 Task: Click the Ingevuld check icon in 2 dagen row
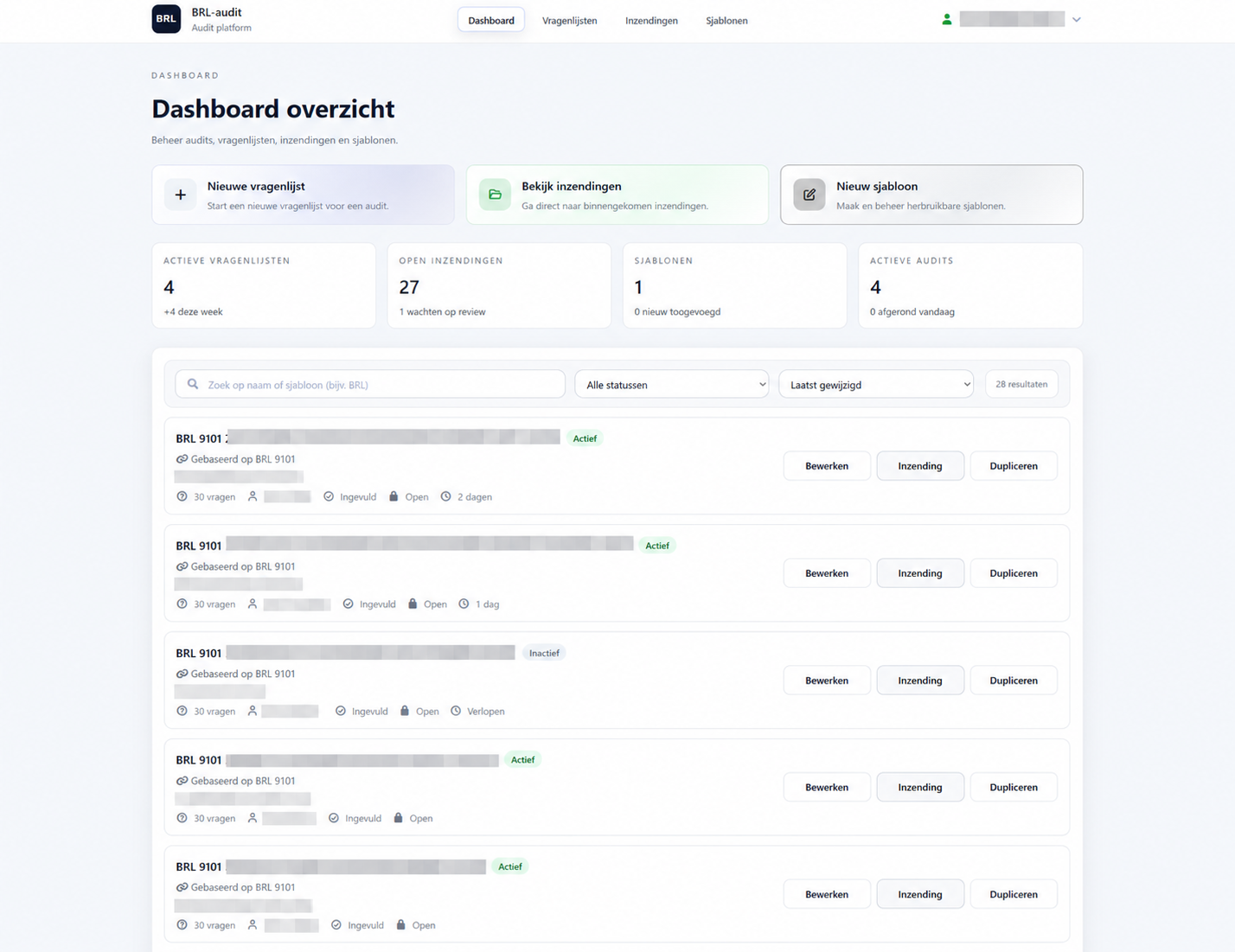point(329,496)
